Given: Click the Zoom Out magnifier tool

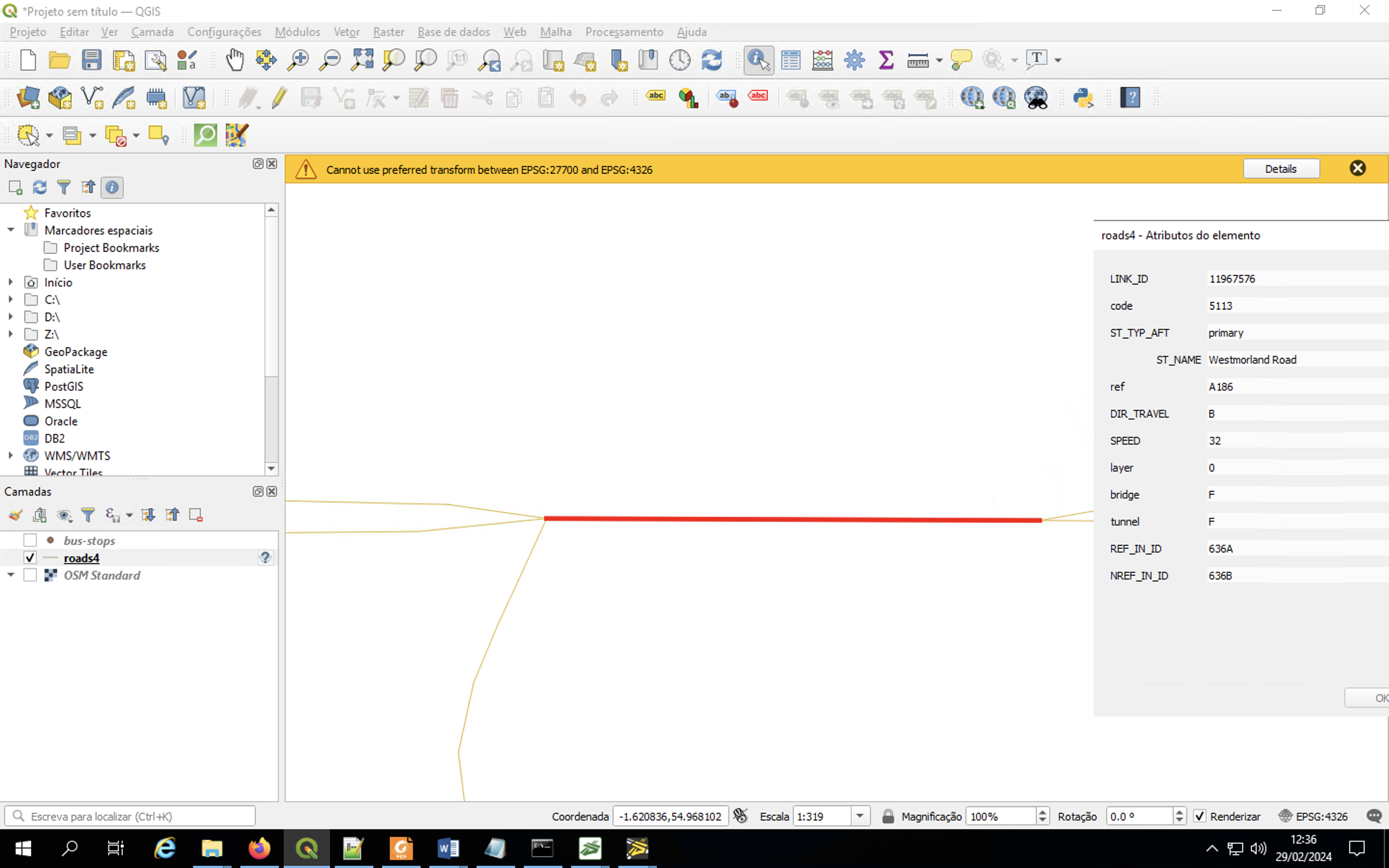Looking at the screenshot, I should 330,60.
